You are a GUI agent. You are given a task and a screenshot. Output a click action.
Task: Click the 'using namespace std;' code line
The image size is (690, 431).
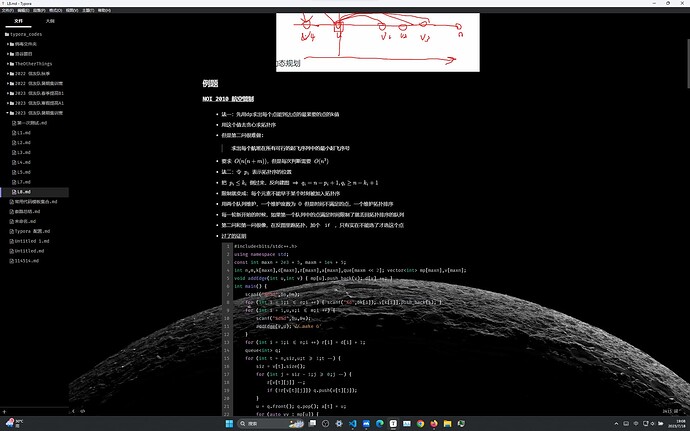(x=261, y=254)
